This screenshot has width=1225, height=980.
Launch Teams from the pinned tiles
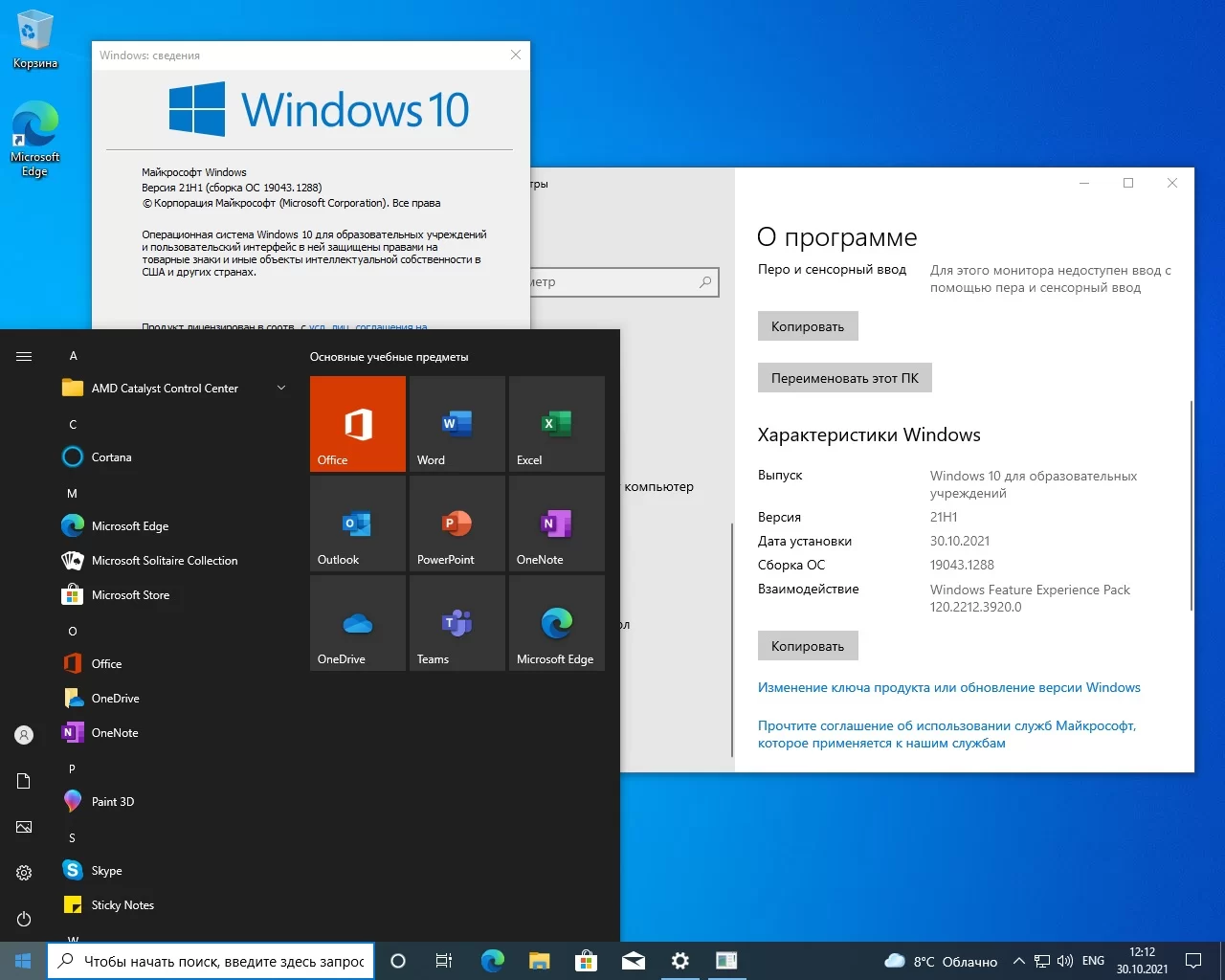457,623
